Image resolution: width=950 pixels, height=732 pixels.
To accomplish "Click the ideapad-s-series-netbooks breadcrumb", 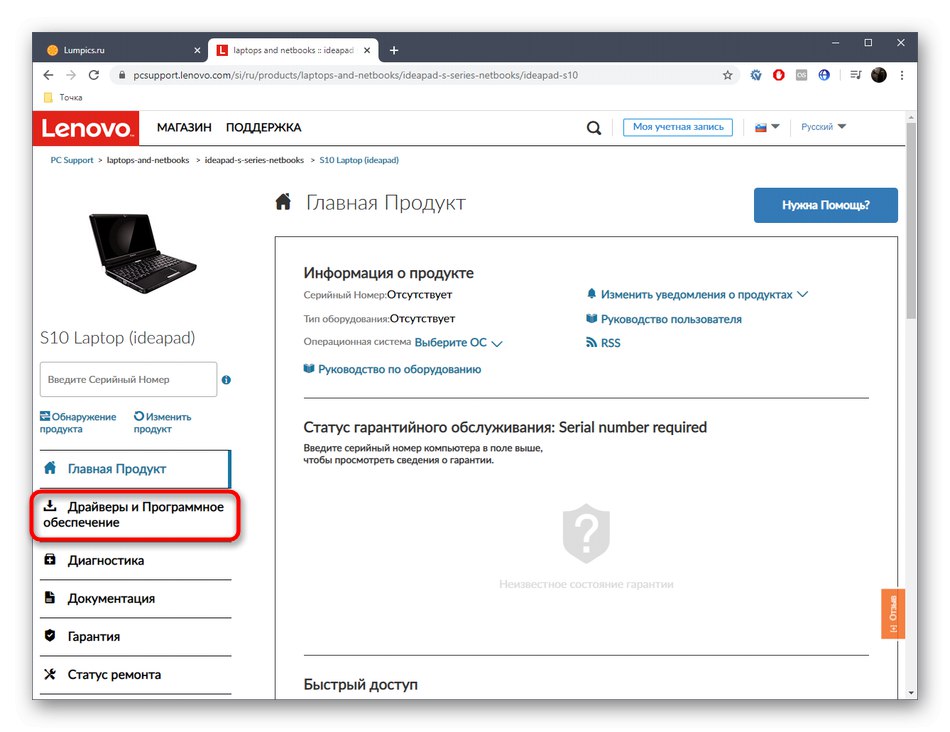I will (254, 160).
